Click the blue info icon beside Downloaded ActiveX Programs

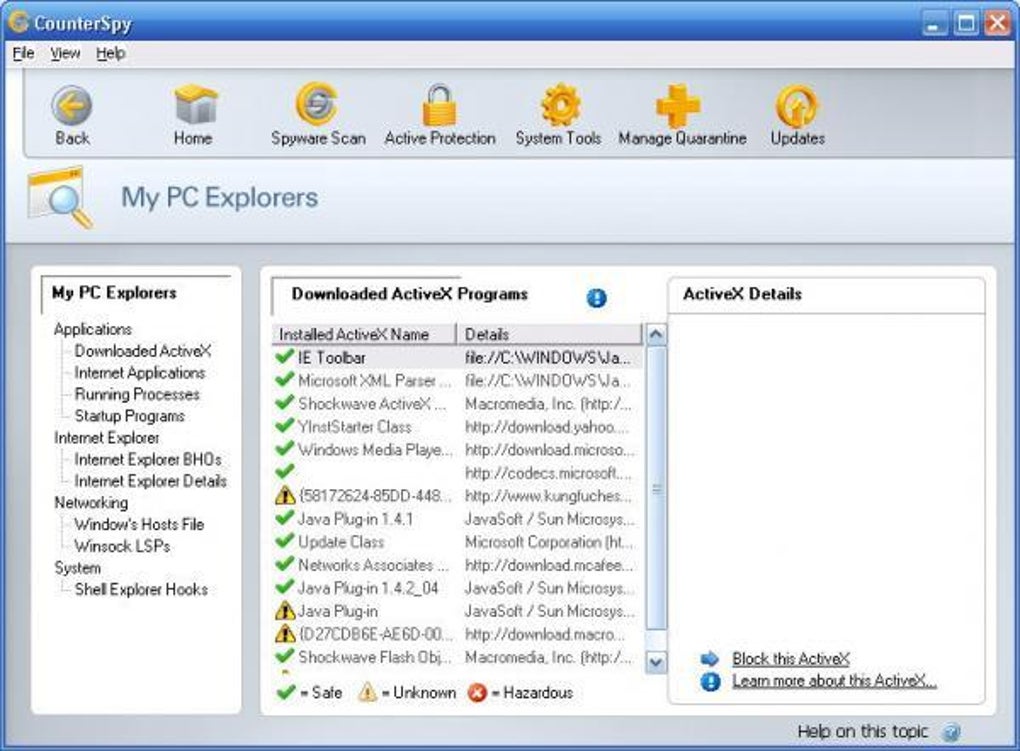point(596,298)
